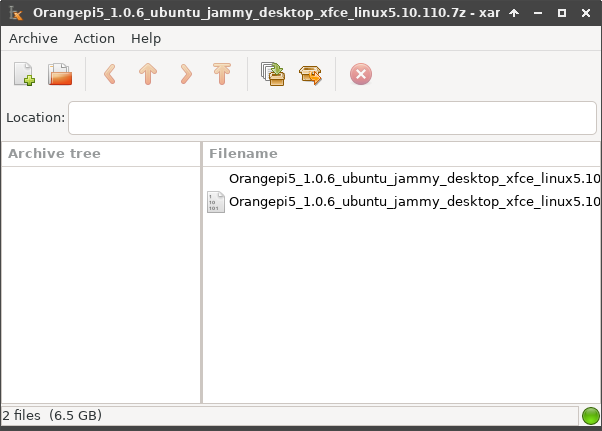Click inside the Location field

coord(332,118)
